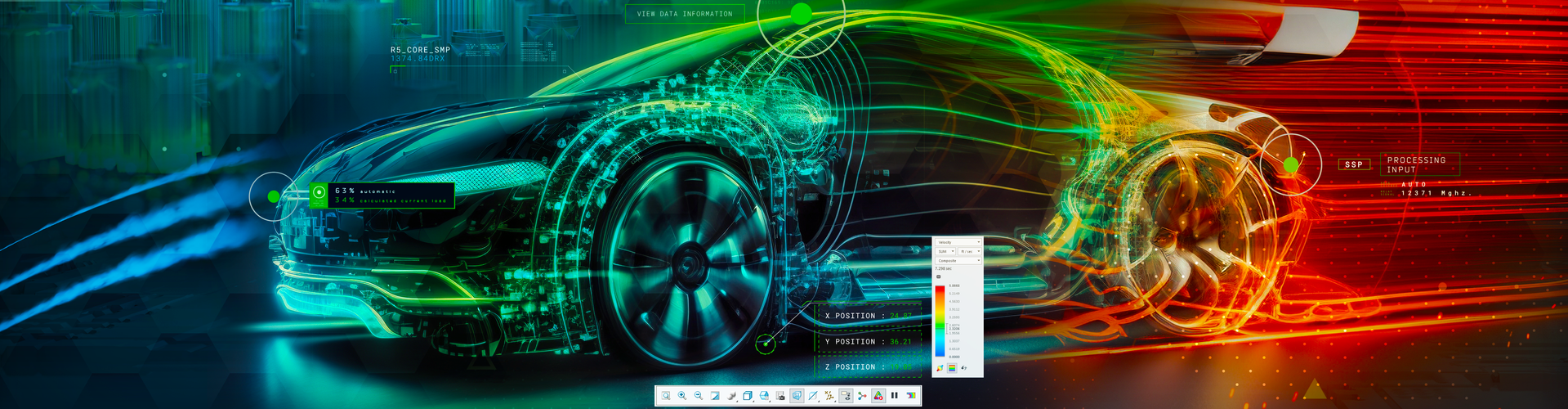Open the datum display filters dropdown
The width and height of the screenshot is (1568, 409).
point(829,396)
